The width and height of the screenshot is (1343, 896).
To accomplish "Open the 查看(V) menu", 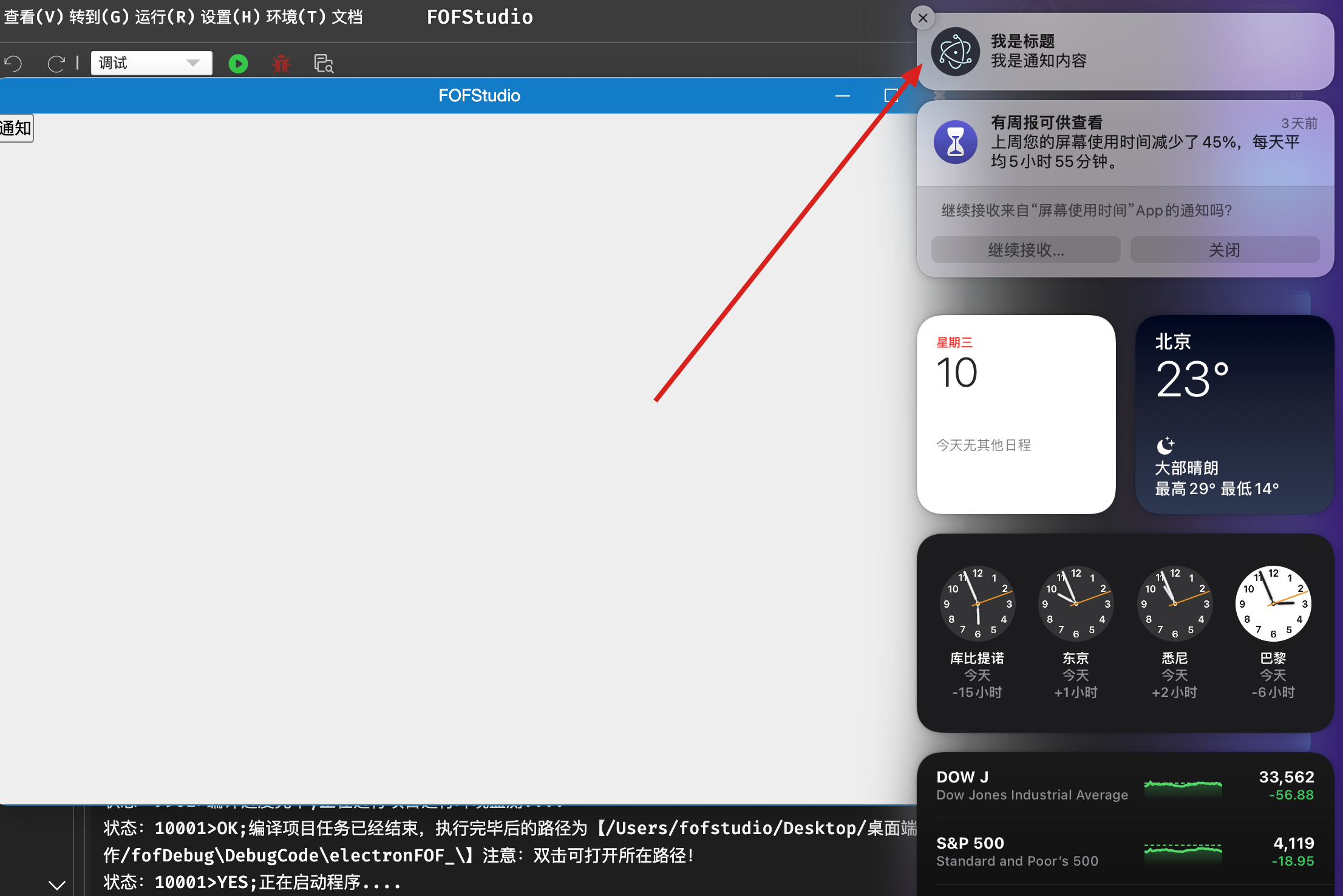I will click(x=33, y=17).
